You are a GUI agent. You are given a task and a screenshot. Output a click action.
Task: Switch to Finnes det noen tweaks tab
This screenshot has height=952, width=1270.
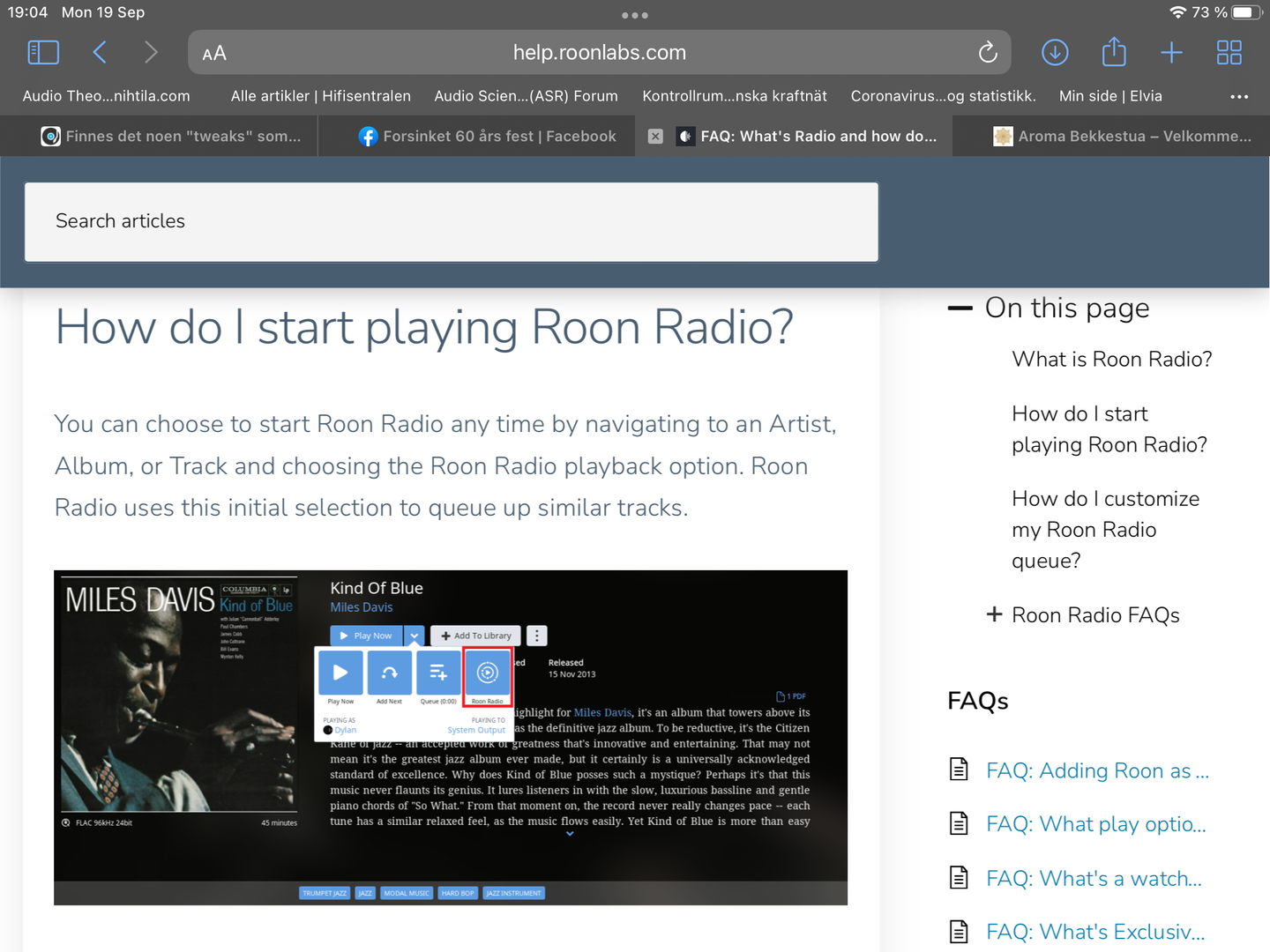click(x=159, y=136)
